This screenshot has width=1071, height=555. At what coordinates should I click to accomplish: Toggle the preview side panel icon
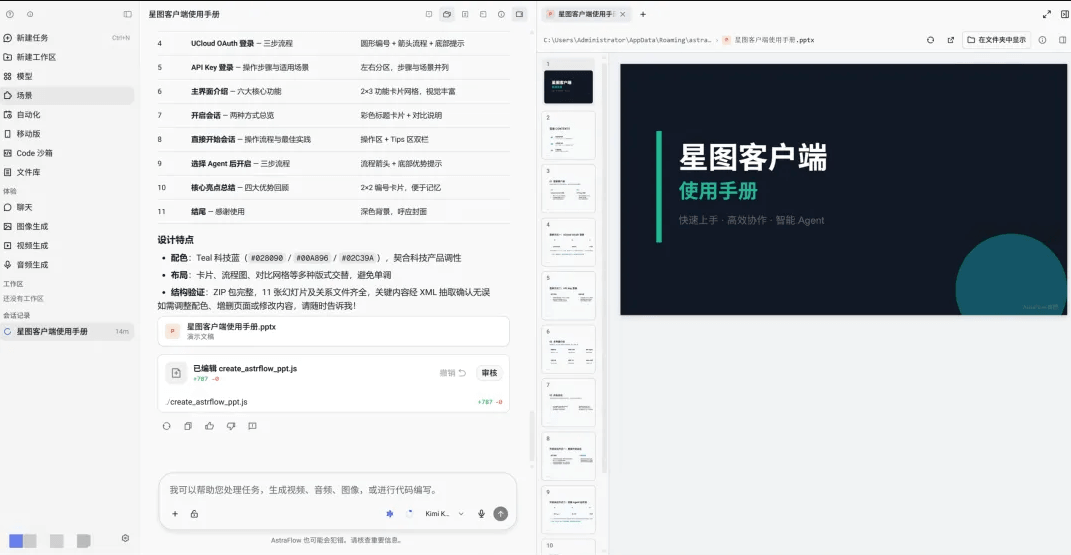[1062, 40]
